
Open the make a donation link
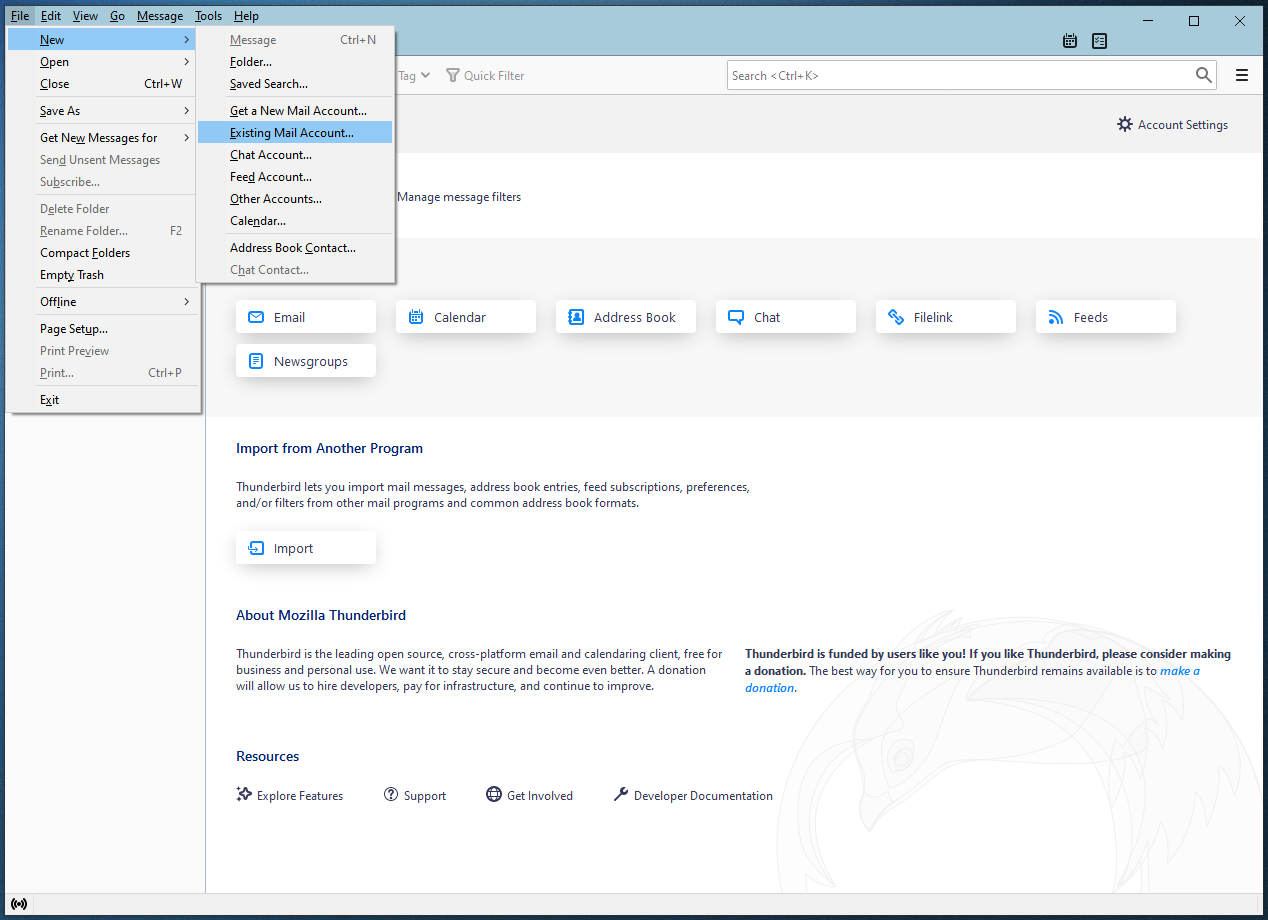1179,671
